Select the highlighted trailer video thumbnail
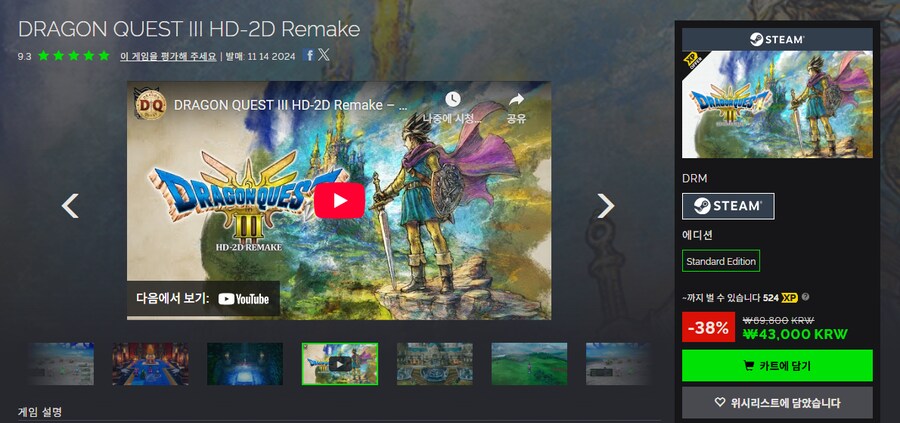The image size is (900, 423). [340, 364]
